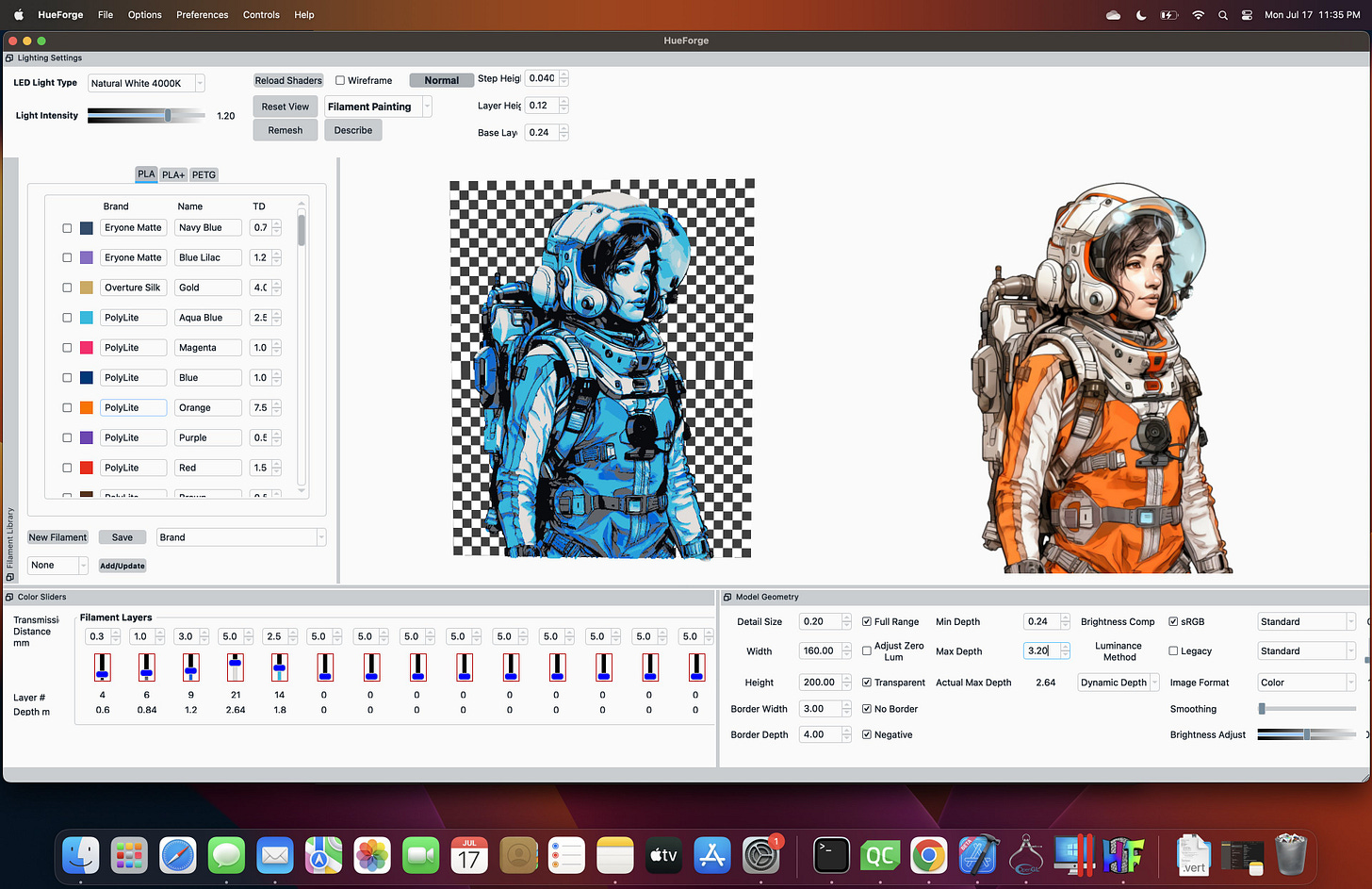Screen dimensions: 1372x889
Task: Increase Max Depth with stepper arrow
Action: pyautogui.click(x=1065, y=648)
